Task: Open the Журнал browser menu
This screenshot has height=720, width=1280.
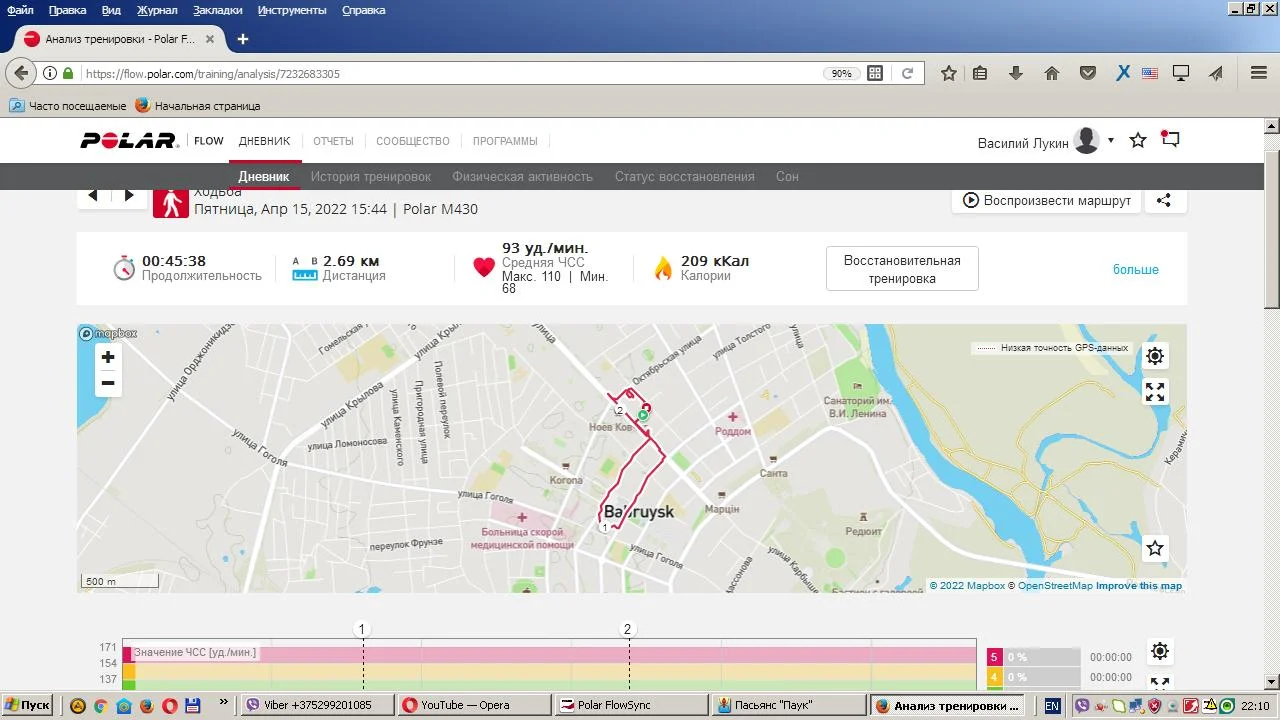Action: point(157,10)
